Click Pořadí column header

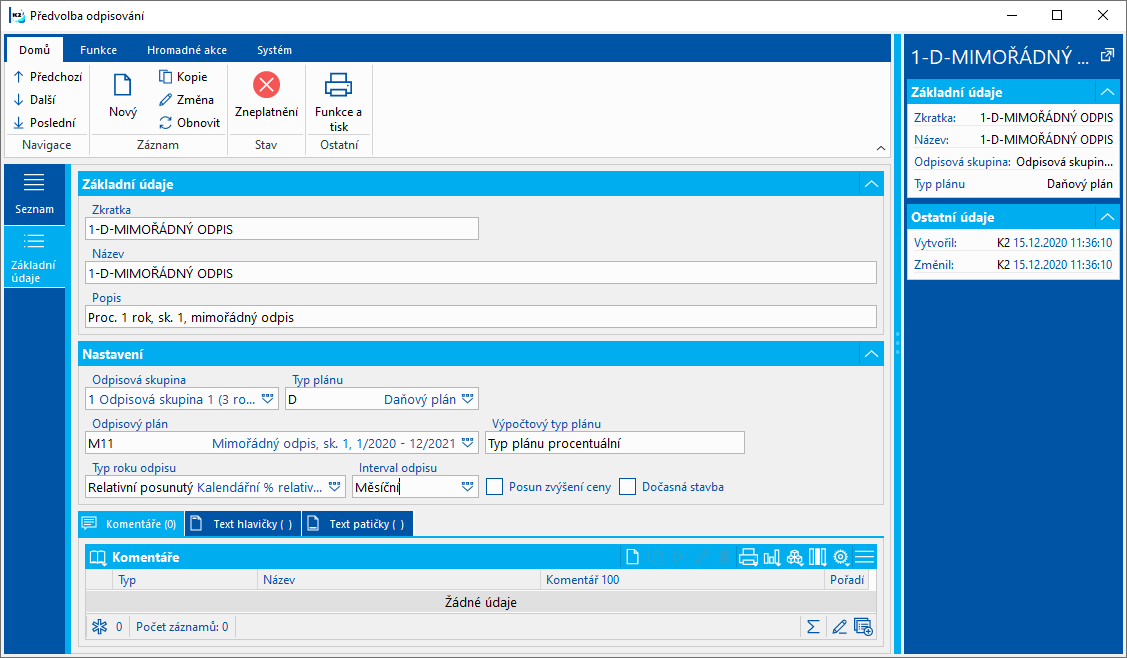(x=847, y=580)
